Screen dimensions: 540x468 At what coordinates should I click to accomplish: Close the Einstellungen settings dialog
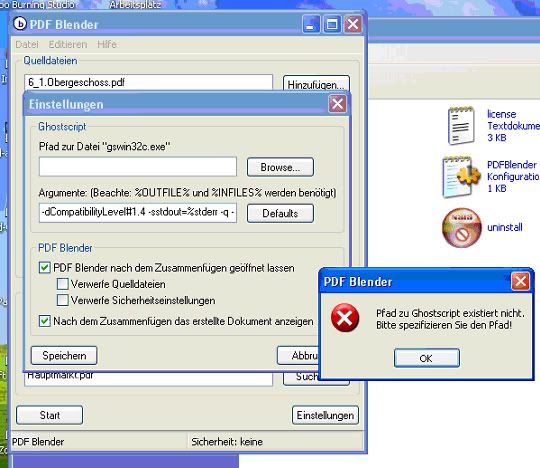coord(337,104)
